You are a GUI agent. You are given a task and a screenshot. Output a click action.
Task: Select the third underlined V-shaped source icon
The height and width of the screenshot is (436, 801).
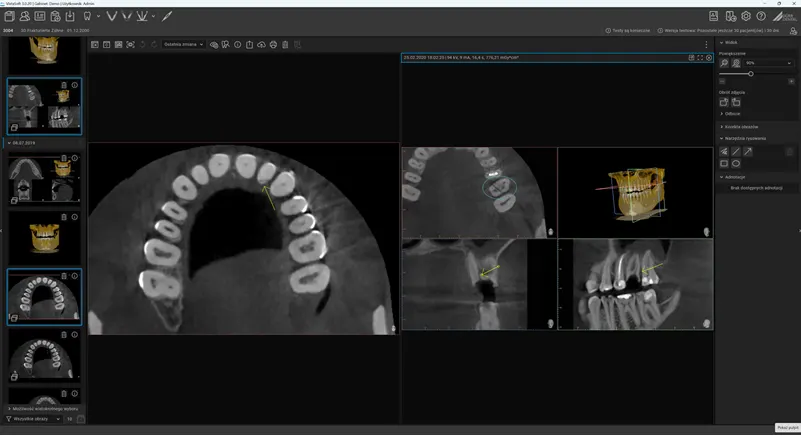click(142, 16)
